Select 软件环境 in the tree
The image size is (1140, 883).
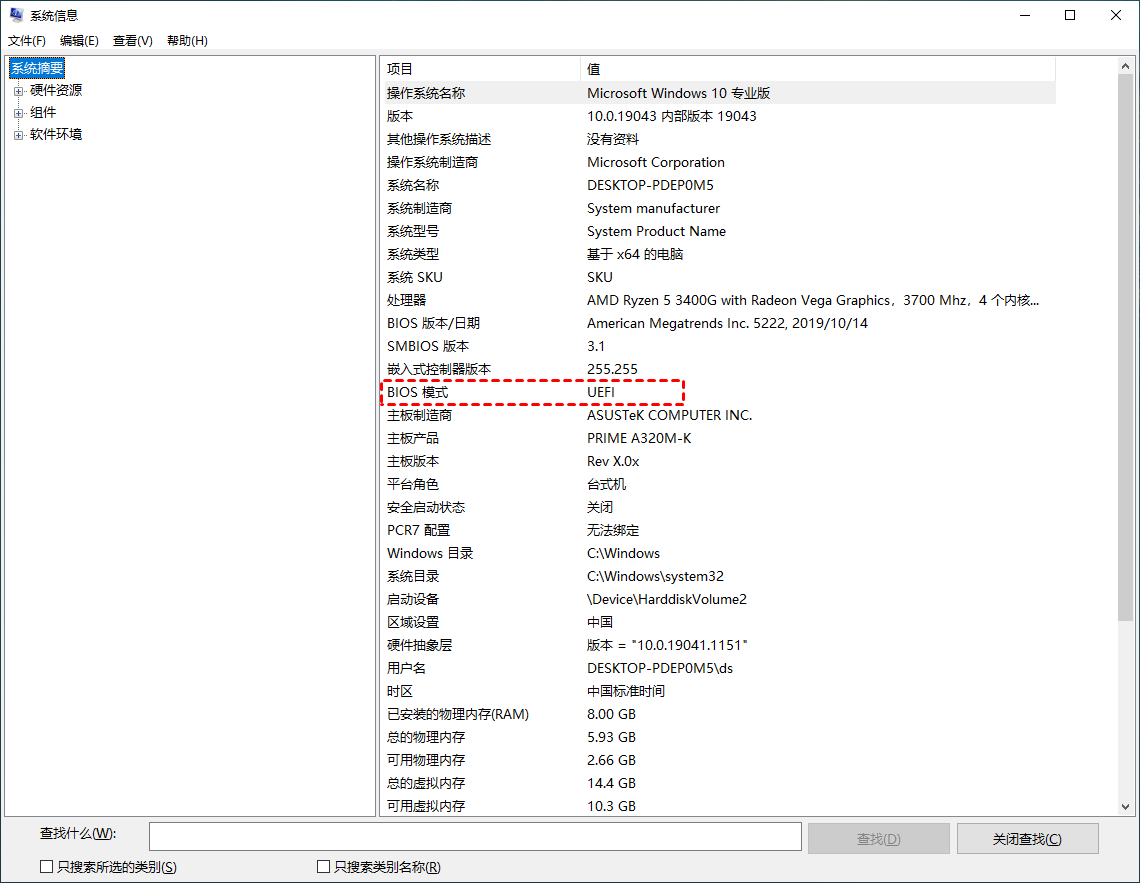point(56,134)
